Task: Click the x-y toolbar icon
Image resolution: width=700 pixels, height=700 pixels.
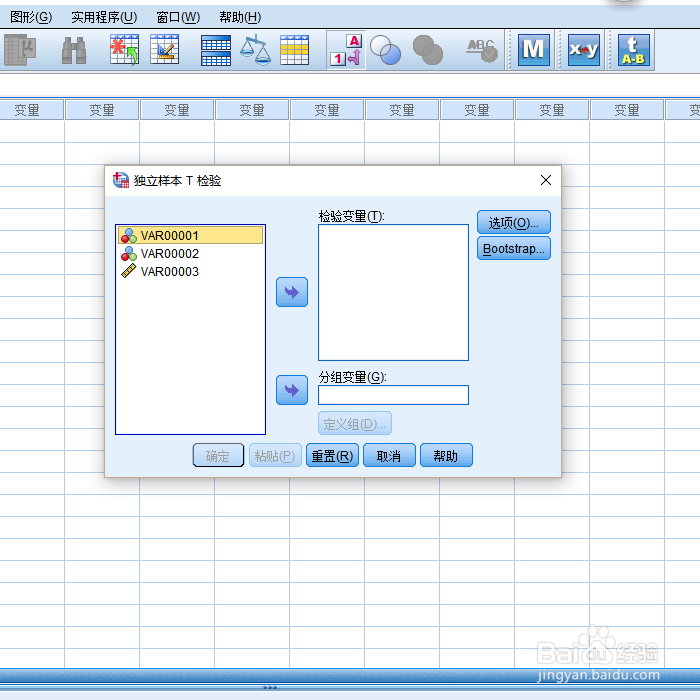Action: click(x=583, y=50)
